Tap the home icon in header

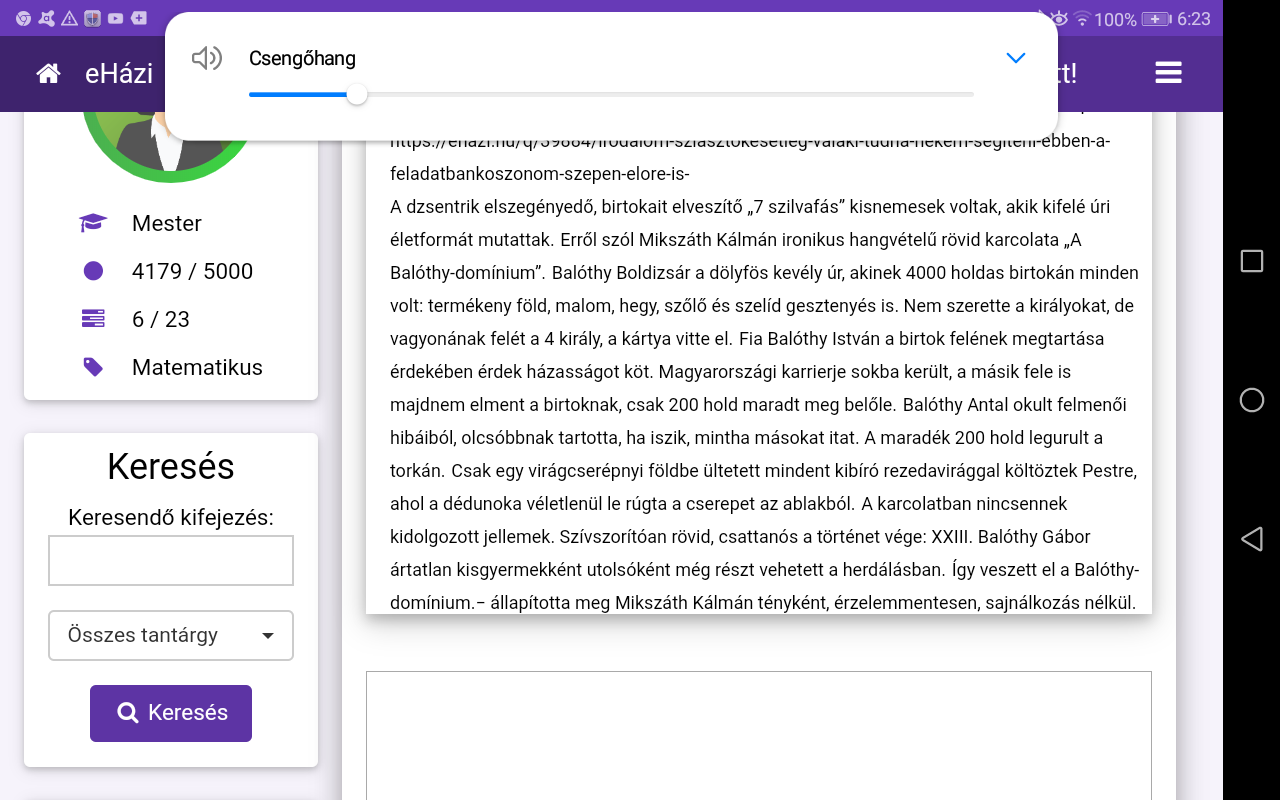48,73
